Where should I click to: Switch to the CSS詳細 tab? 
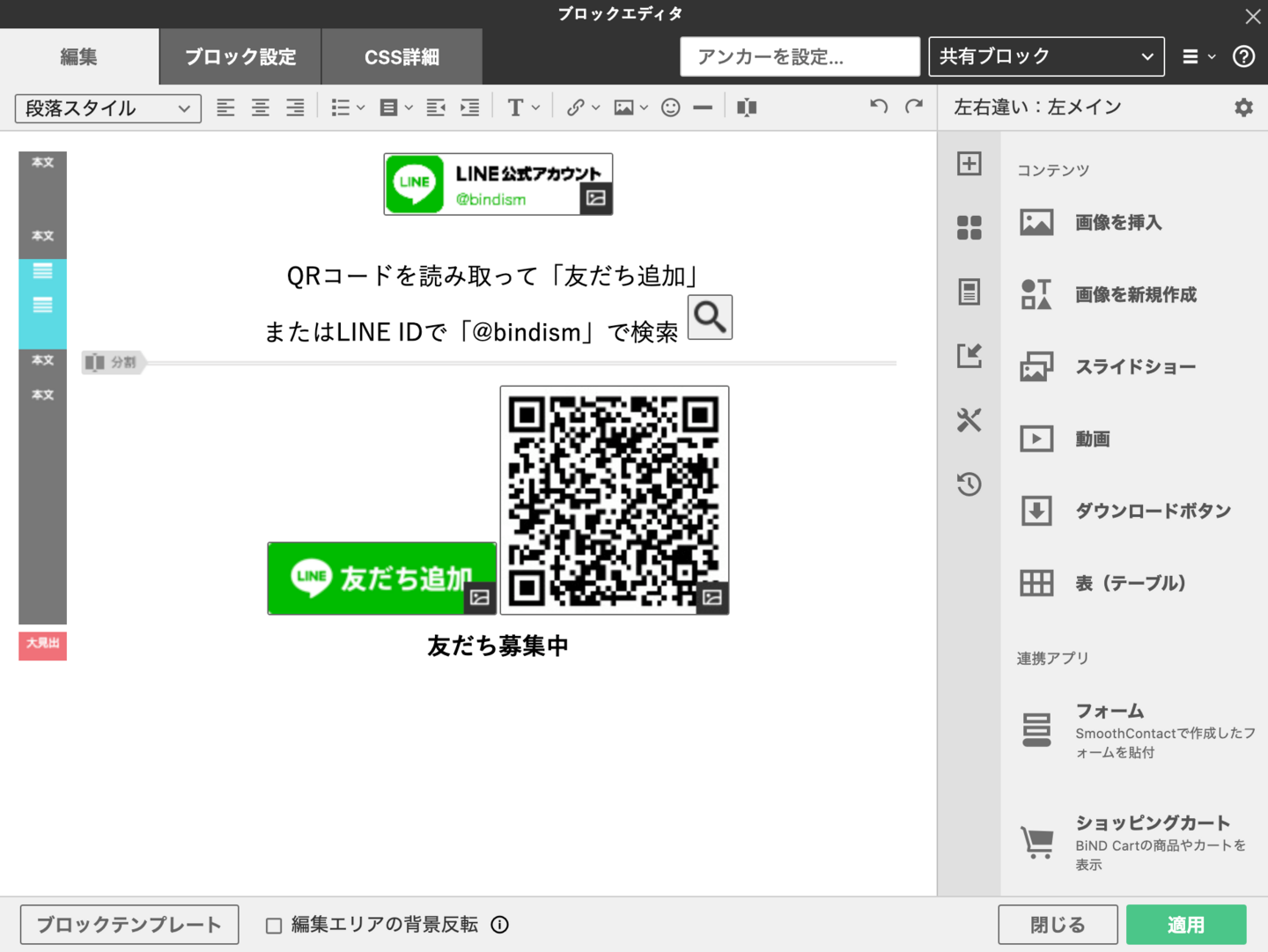pos(402,56)
